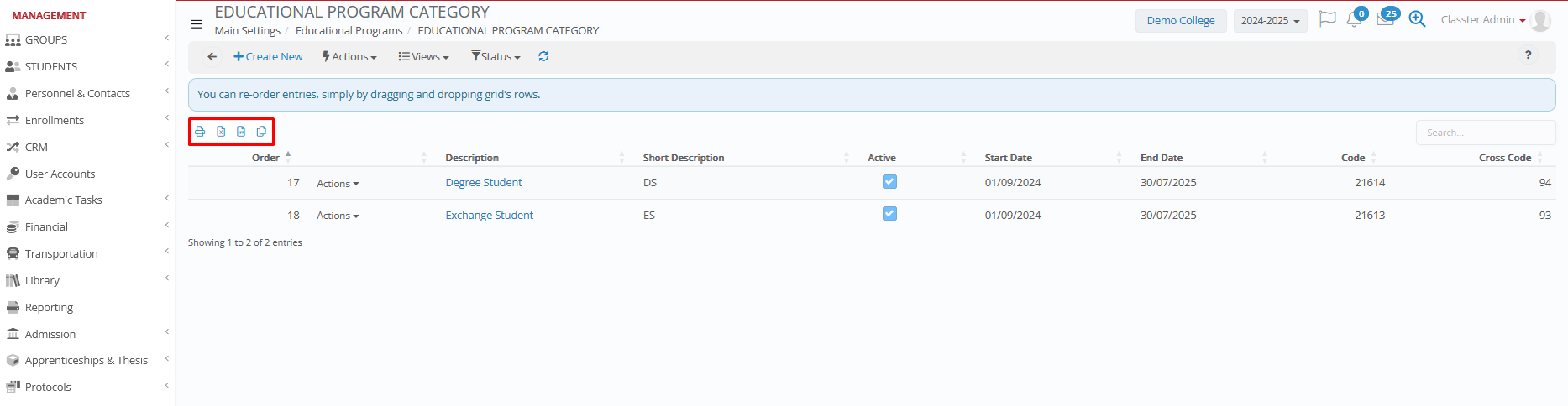This screenshot has height=406, width=1568.
Task: Open the notifications bell
Action: coord(1354,19)
